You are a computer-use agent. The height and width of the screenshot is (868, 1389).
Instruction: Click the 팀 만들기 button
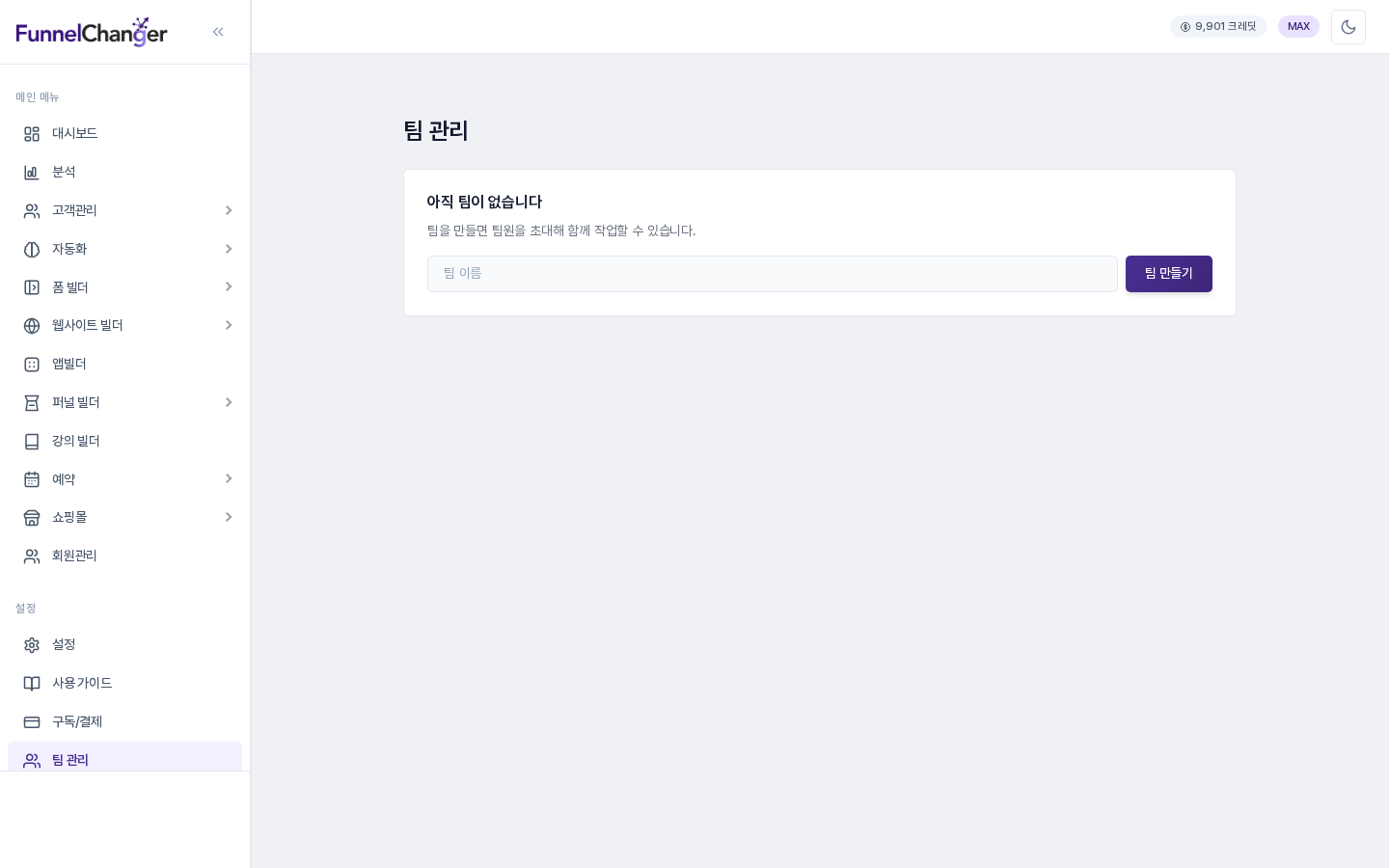pos(1169,274)
